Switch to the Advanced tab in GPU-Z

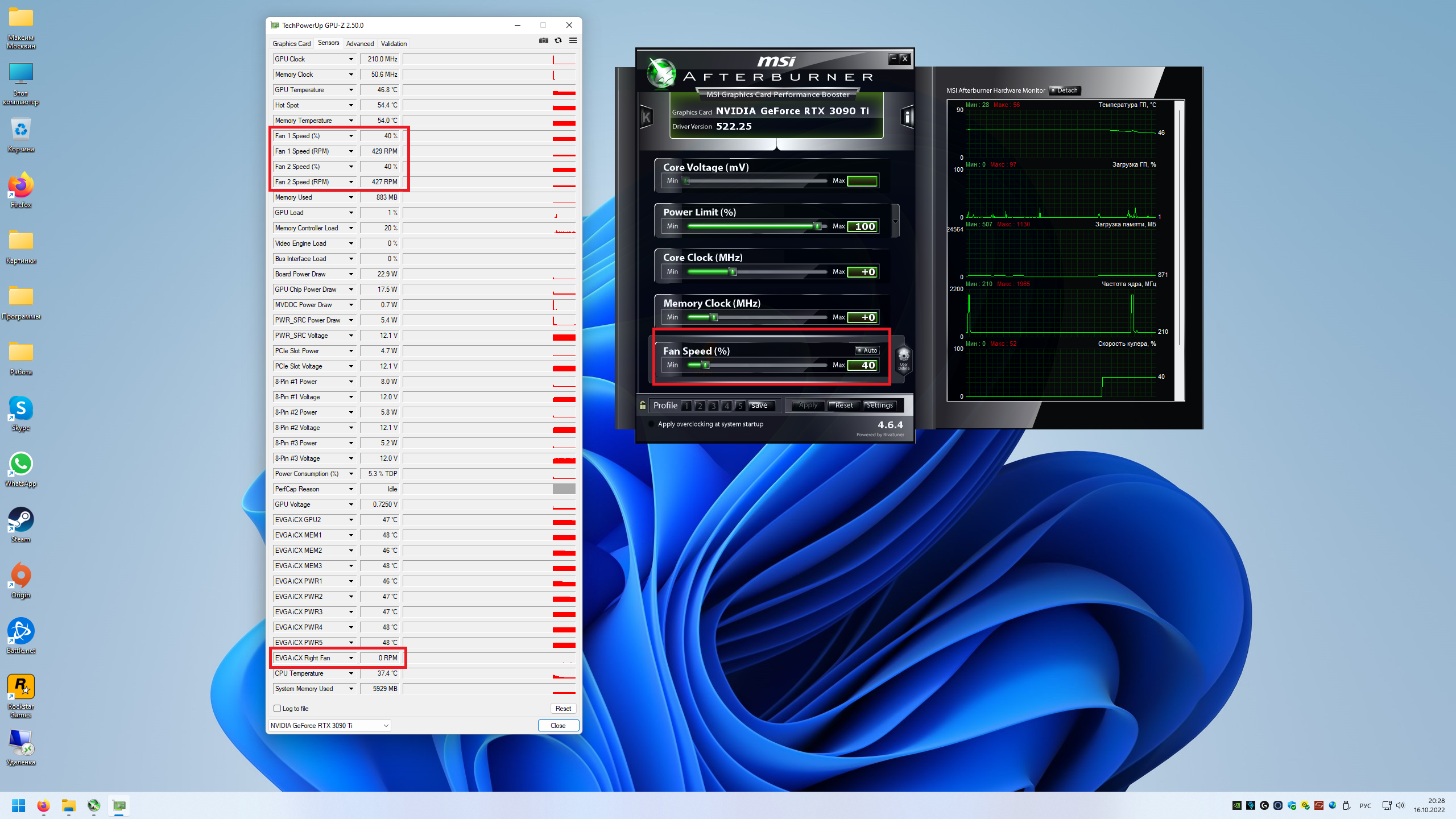coord(359,44)
